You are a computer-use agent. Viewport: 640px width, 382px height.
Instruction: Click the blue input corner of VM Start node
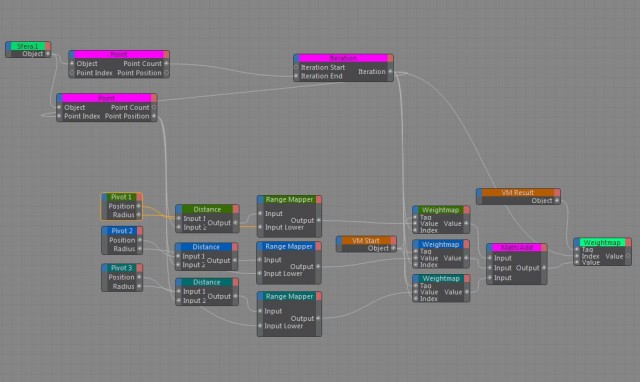[339, 241]
